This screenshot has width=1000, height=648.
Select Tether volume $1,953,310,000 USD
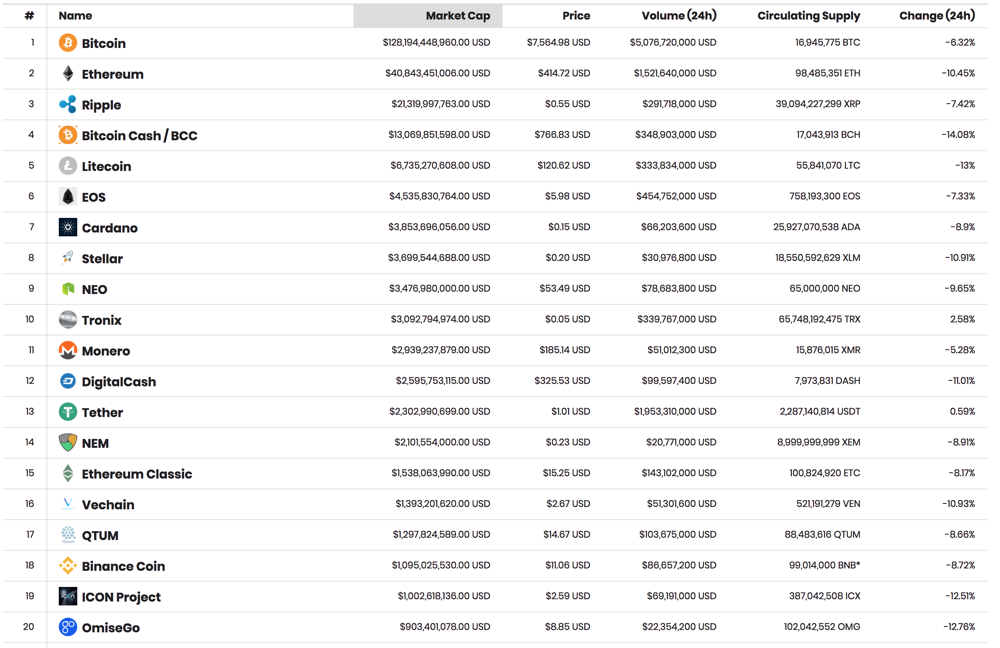point(675,411)
